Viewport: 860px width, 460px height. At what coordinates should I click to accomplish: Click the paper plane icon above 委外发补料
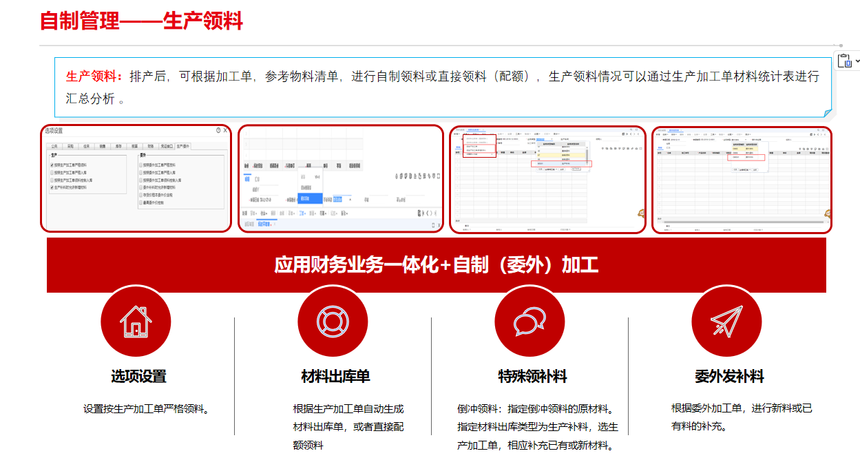(x=726, y=321)
